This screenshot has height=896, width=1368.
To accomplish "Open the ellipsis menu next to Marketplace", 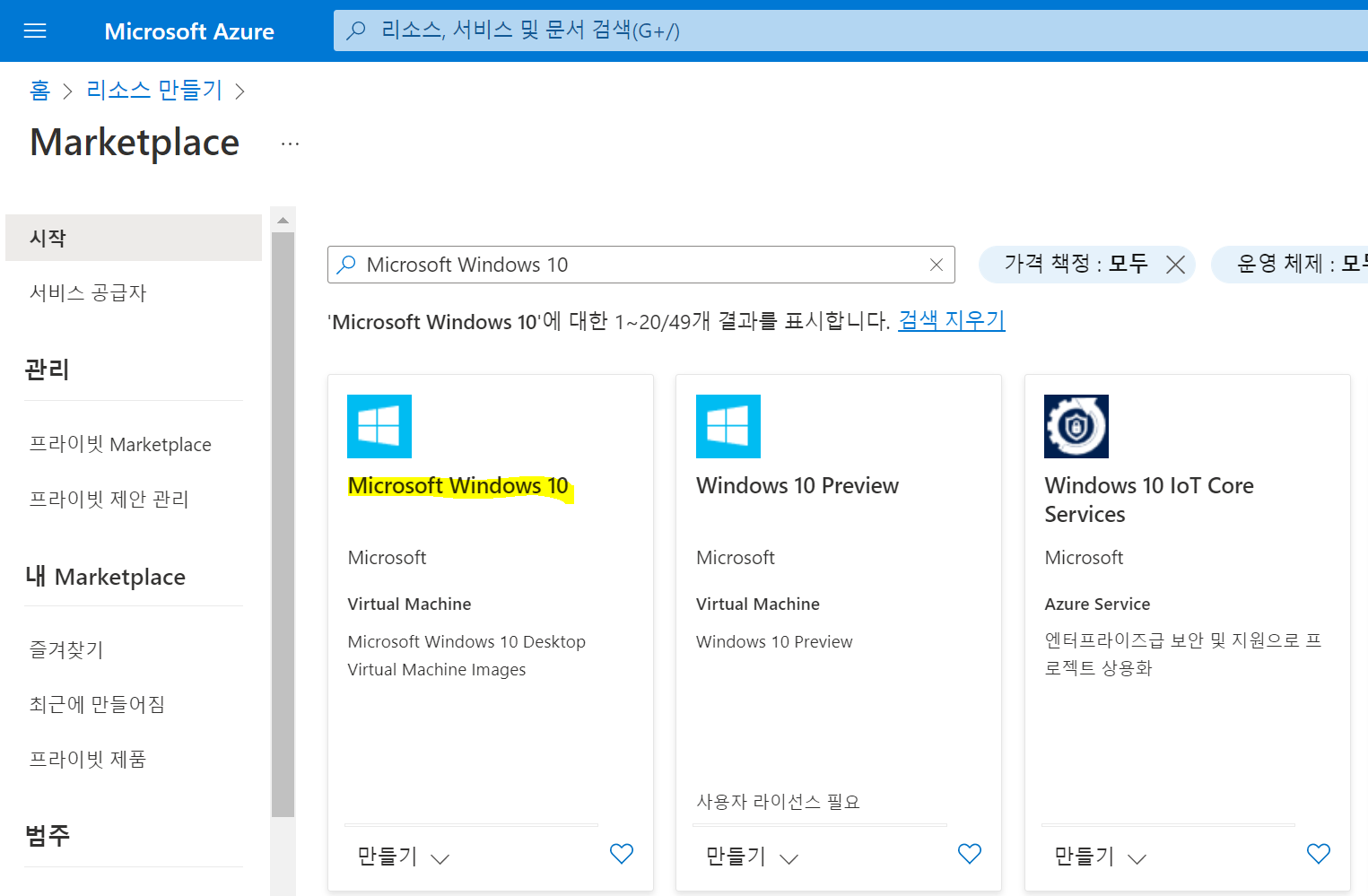I will click(290, 144).
